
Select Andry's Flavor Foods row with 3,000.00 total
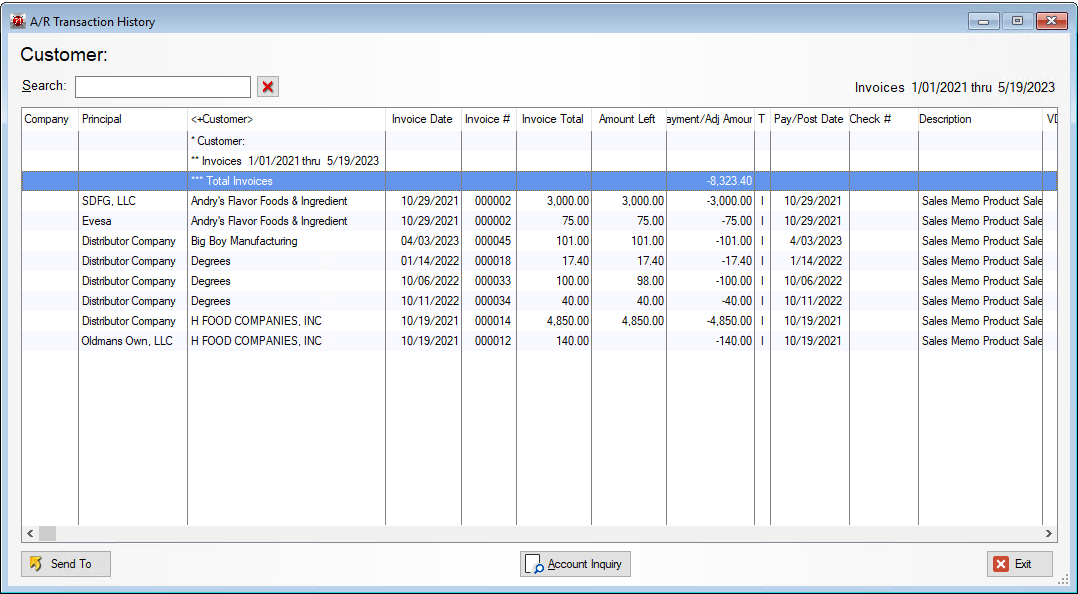pos(539,201)
